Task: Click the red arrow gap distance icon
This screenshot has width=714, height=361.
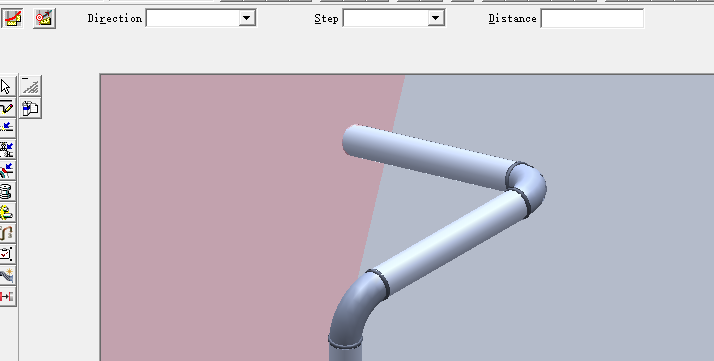Action: 6,296
